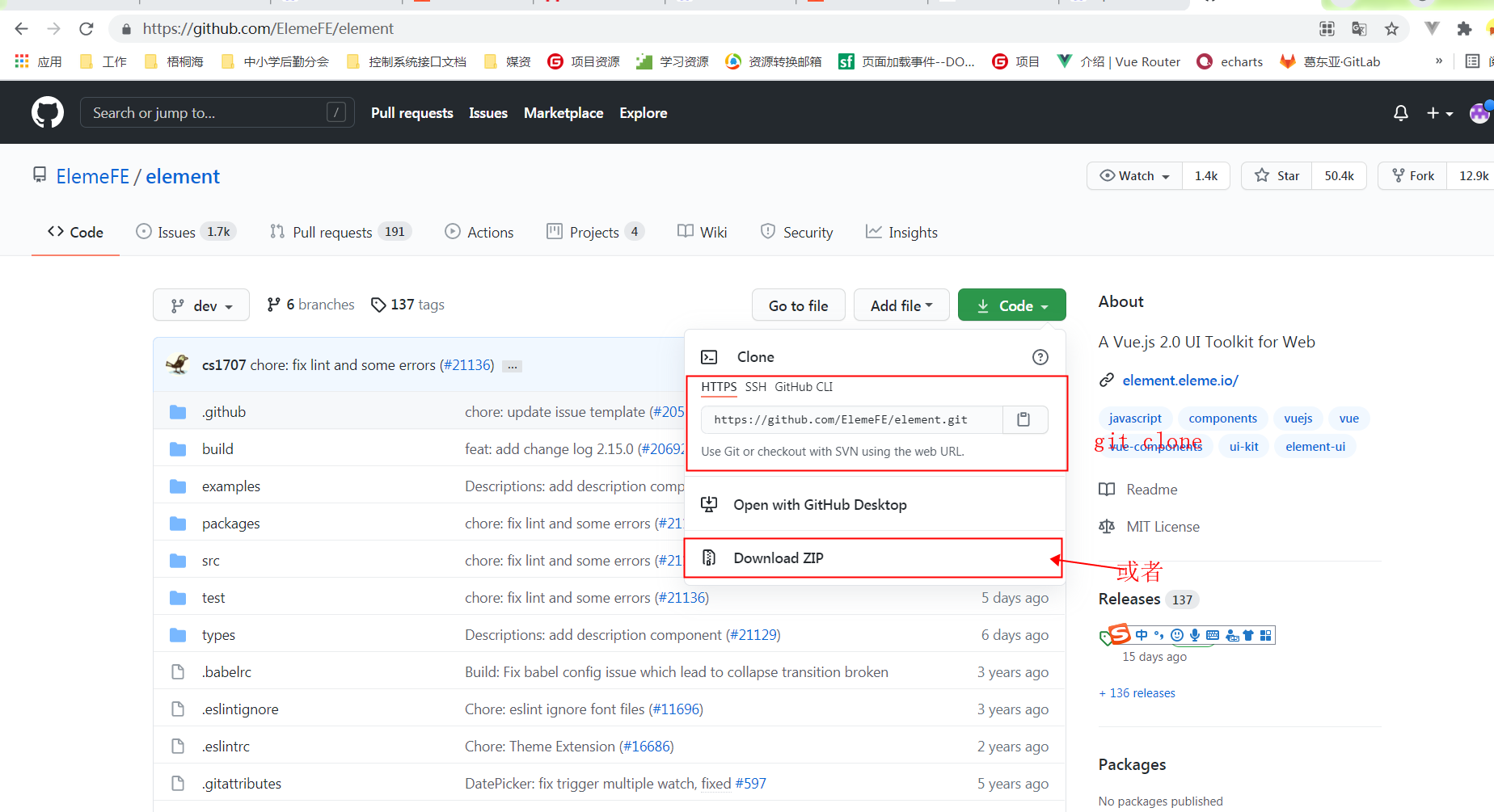Click the translate page icon
The width and height of the screenshot is (1494, 812).
pyautogui.click(x=1359, y=29)
